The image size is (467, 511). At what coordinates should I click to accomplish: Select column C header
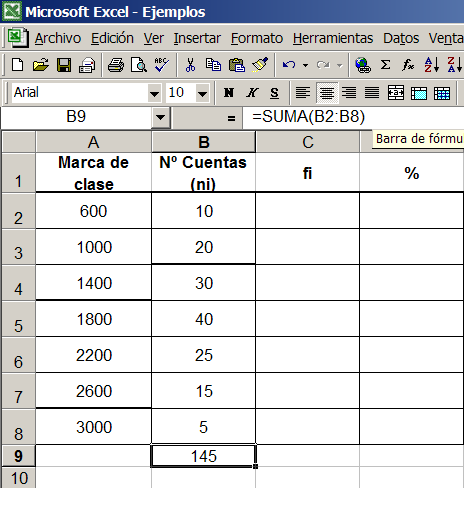tap(307, 142)
